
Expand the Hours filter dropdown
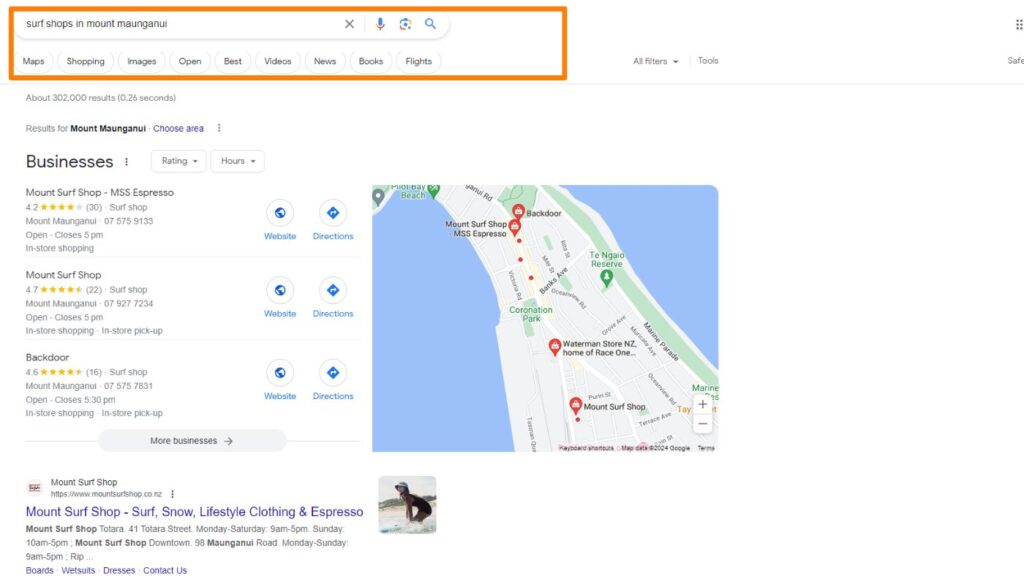coord(238,161)
